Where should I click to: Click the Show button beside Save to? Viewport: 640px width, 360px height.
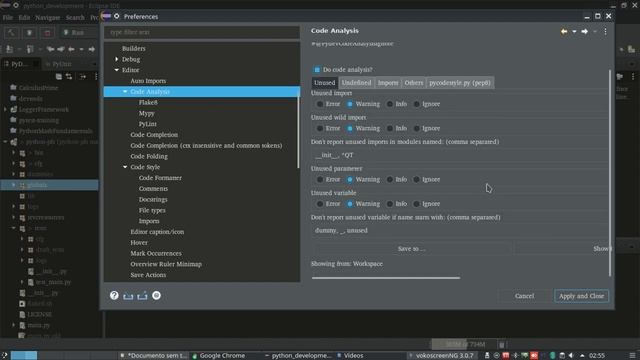(x=562, y=249)
